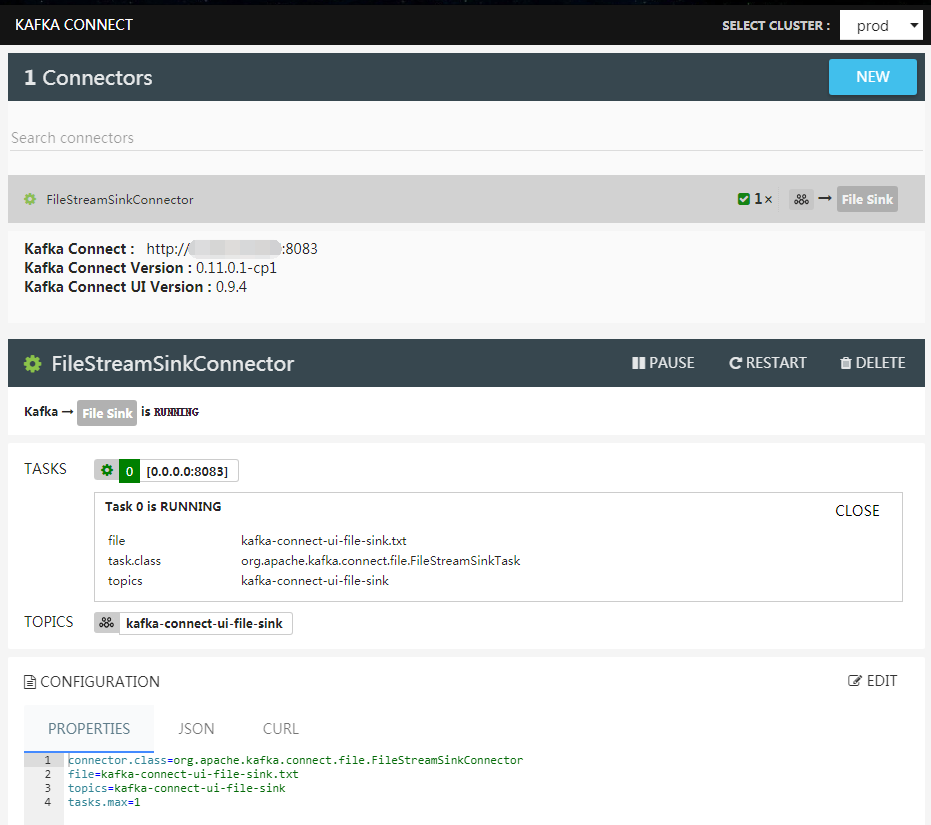Restart the FileStreamSinkConnector
The image size is (931, 825).
coord(768,363)
